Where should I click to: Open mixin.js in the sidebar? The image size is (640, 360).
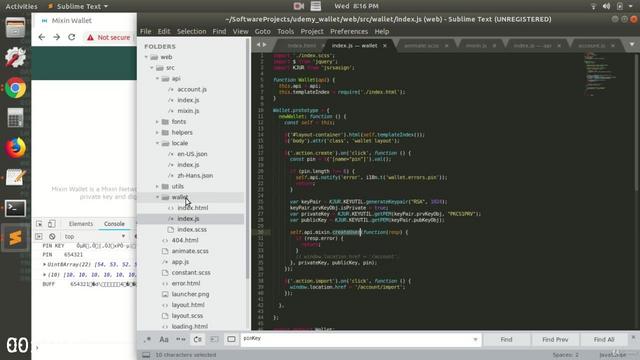[188, 111]
